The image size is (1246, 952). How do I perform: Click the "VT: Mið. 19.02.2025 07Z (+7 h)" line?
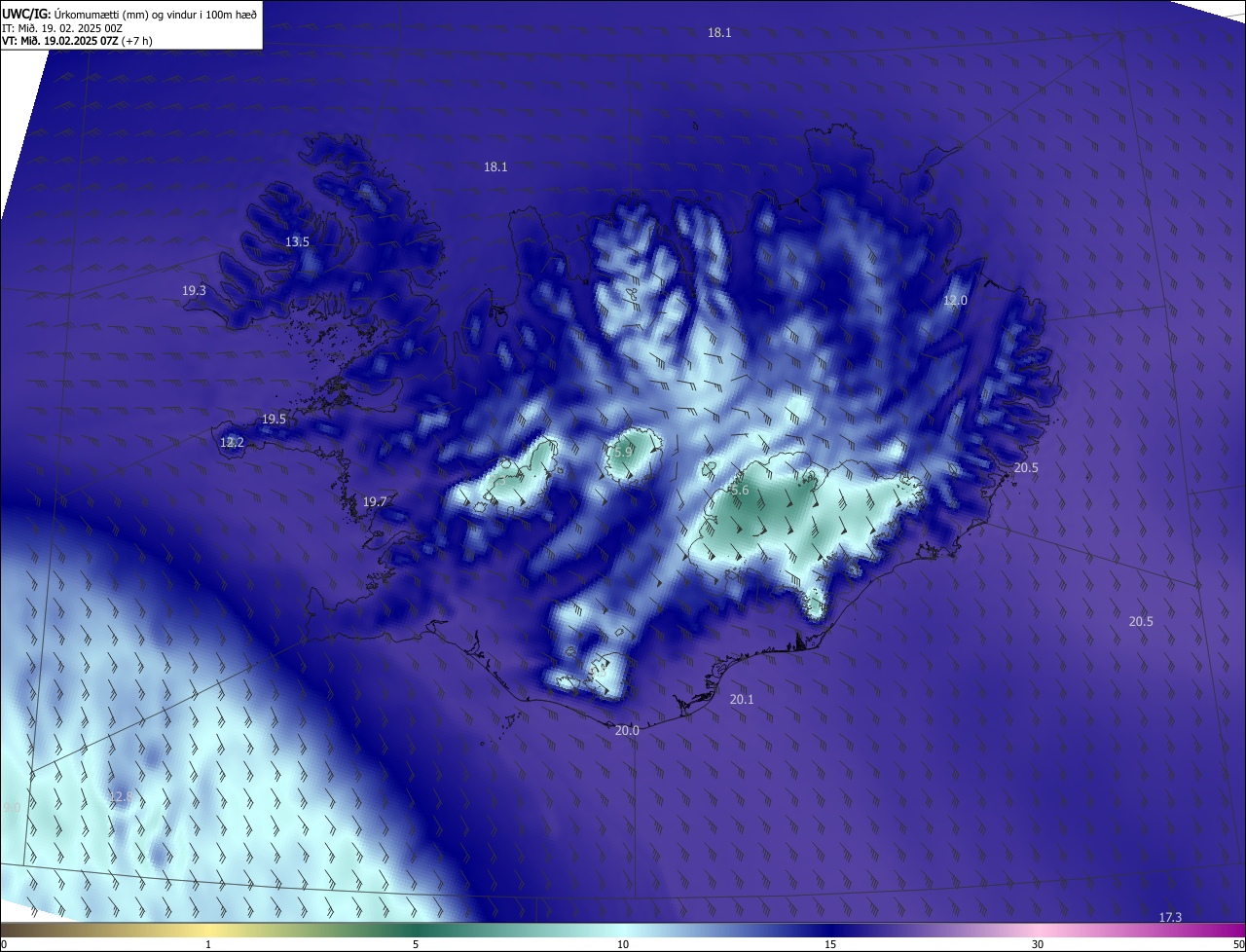77,41
